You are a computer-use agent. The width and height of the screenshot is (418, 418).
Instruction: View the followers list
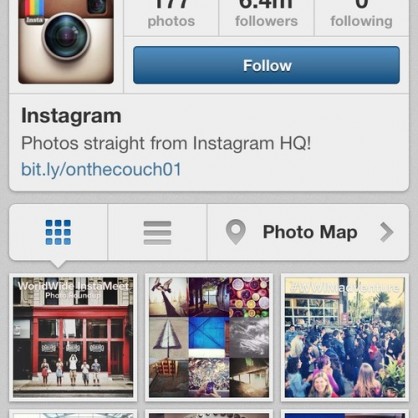(x=266, y=16)
